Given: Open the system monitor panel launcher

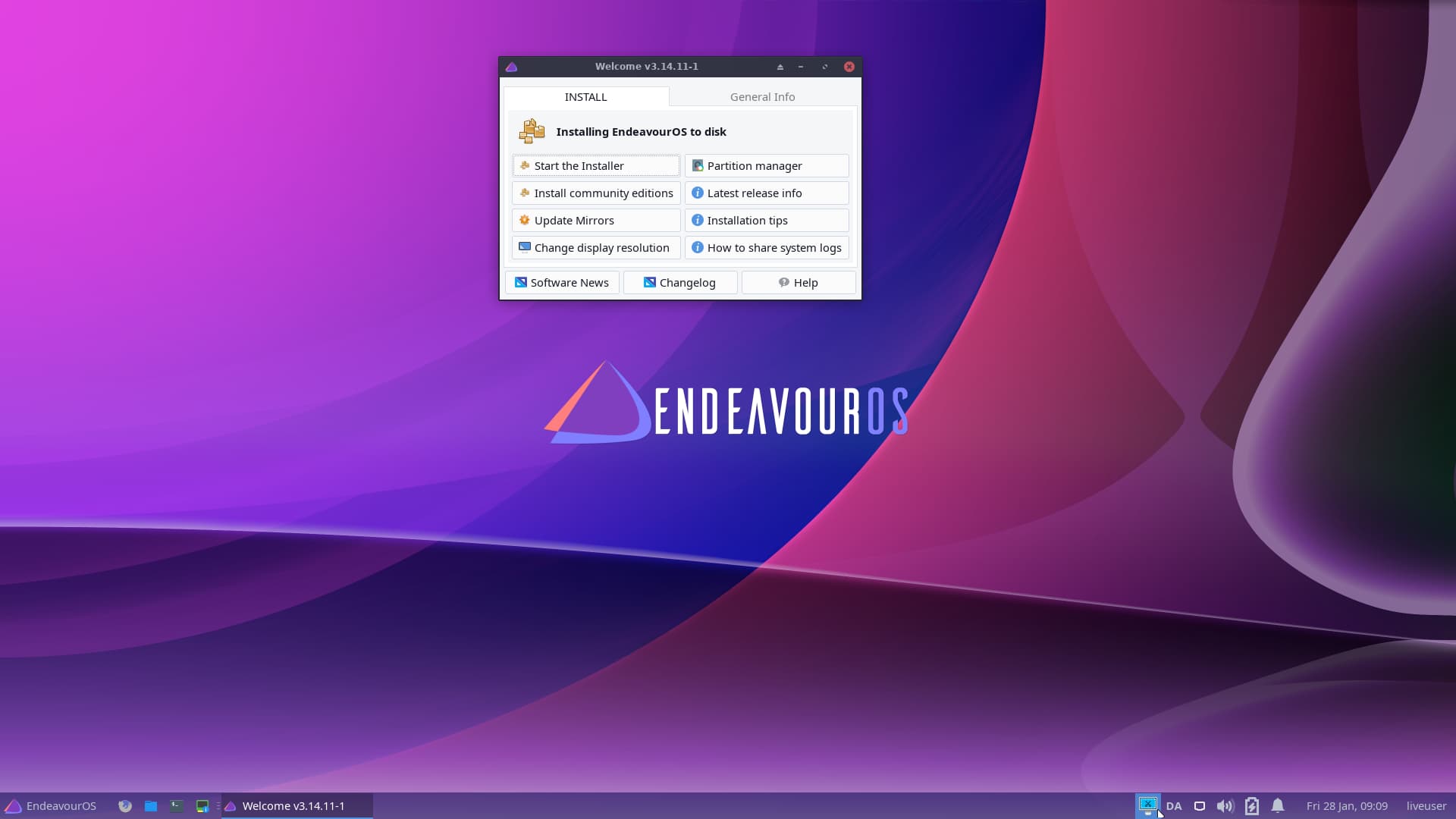Looking at the screenshot, I should 202,806.
